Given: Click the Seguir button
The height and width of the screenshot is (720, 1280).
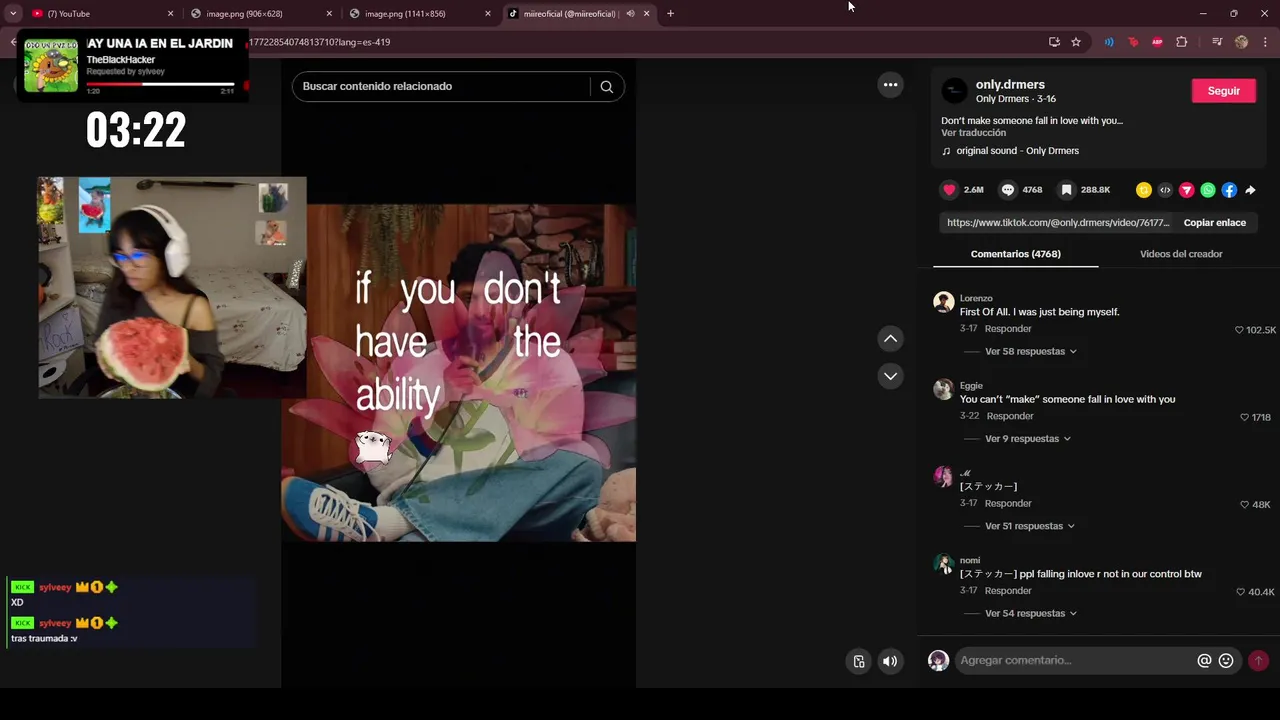Looking at the screenshot, I should [1223, 91].
